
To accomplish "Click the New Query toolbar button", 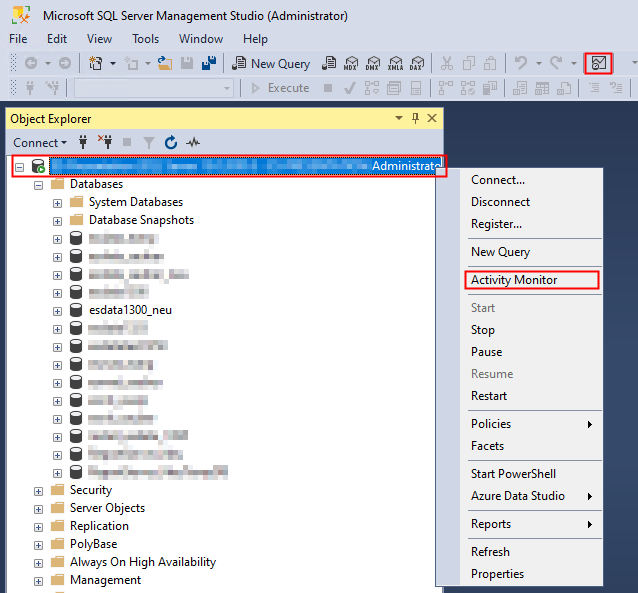I will tap(271, 63).
